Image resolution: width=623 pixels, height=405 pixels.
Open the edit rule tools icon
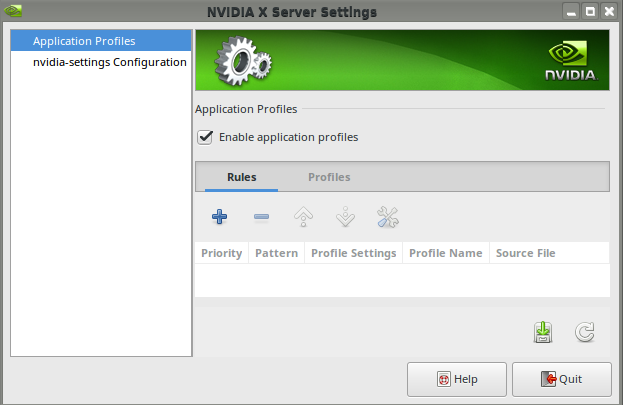(x=387, y=216)
